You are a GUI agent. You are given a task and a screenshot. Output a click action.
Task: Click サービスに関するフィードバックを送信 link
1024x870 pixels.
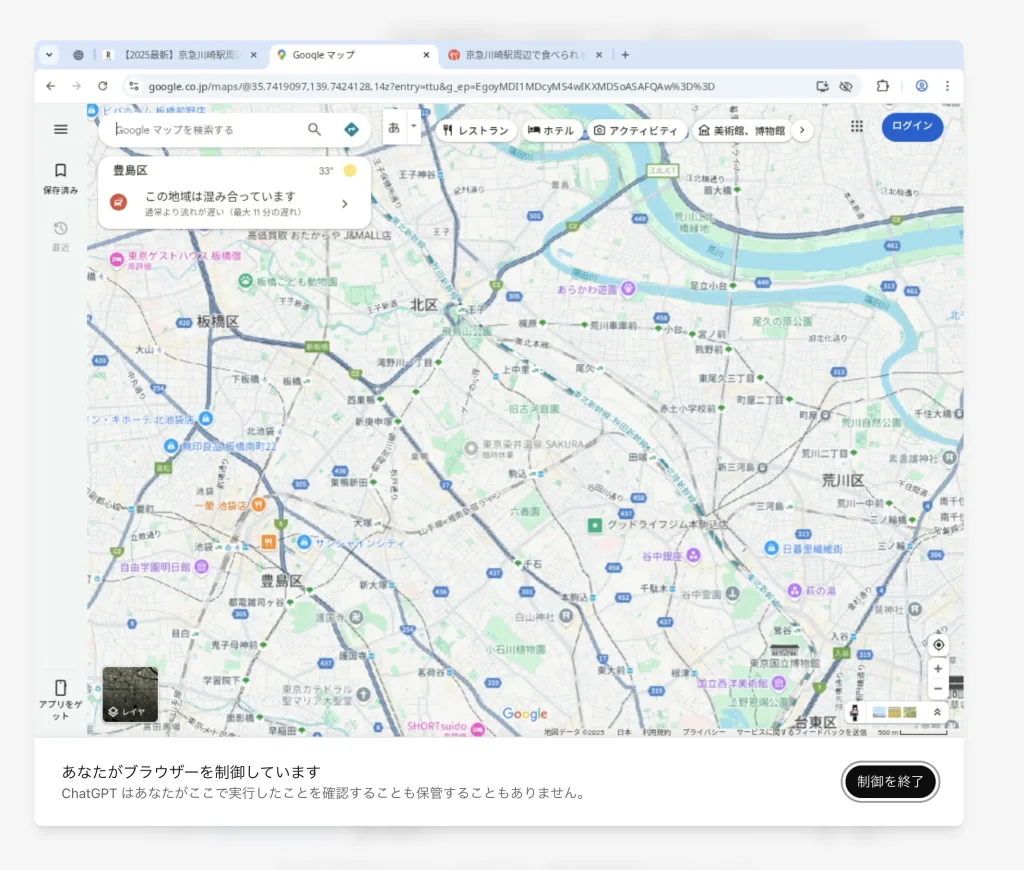click(x=801, y=732)
